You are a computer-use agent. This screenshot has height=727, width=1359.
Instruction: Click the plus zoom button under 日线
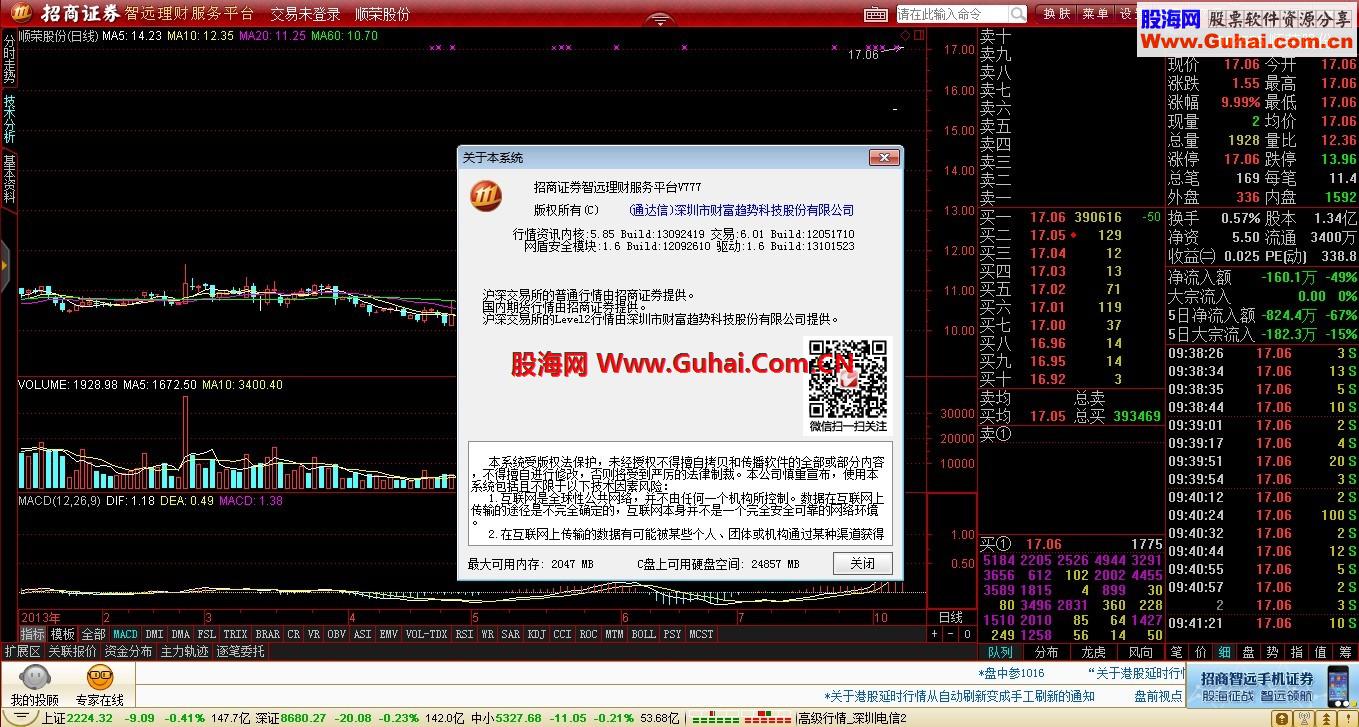(935, 634)
